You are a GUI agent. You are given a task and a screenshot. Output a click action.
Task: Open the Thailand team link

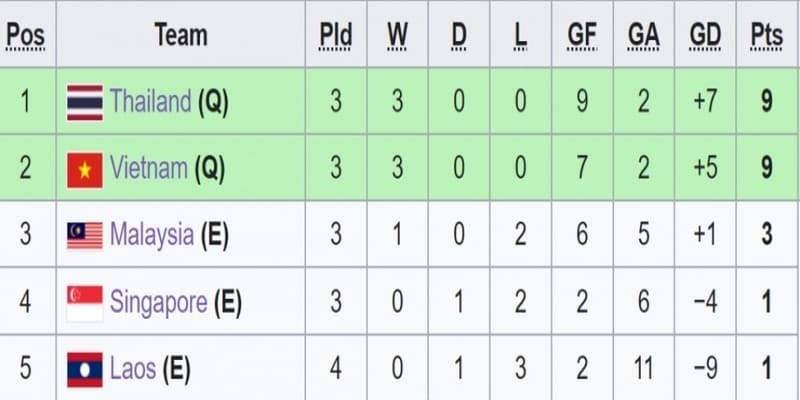click(151, 101)
